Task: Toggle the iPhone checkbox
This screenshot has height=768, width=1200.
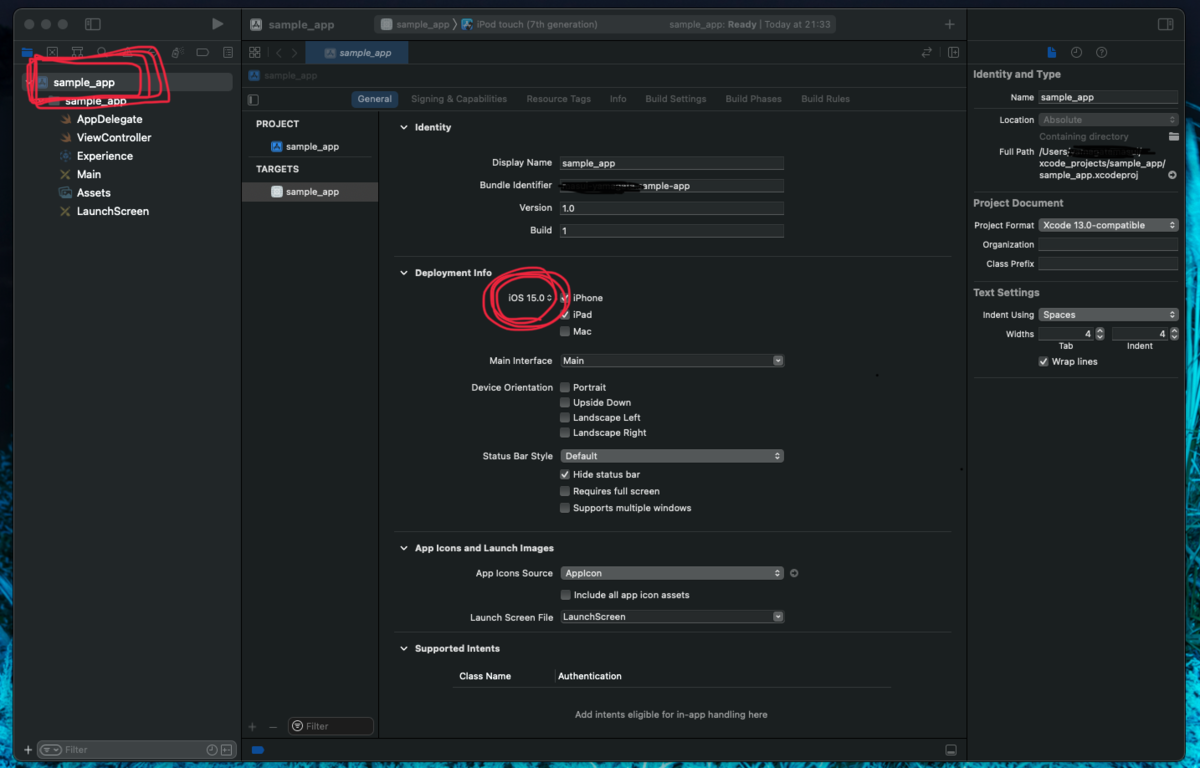Action: pyautogui.click(x=566, y=298)
